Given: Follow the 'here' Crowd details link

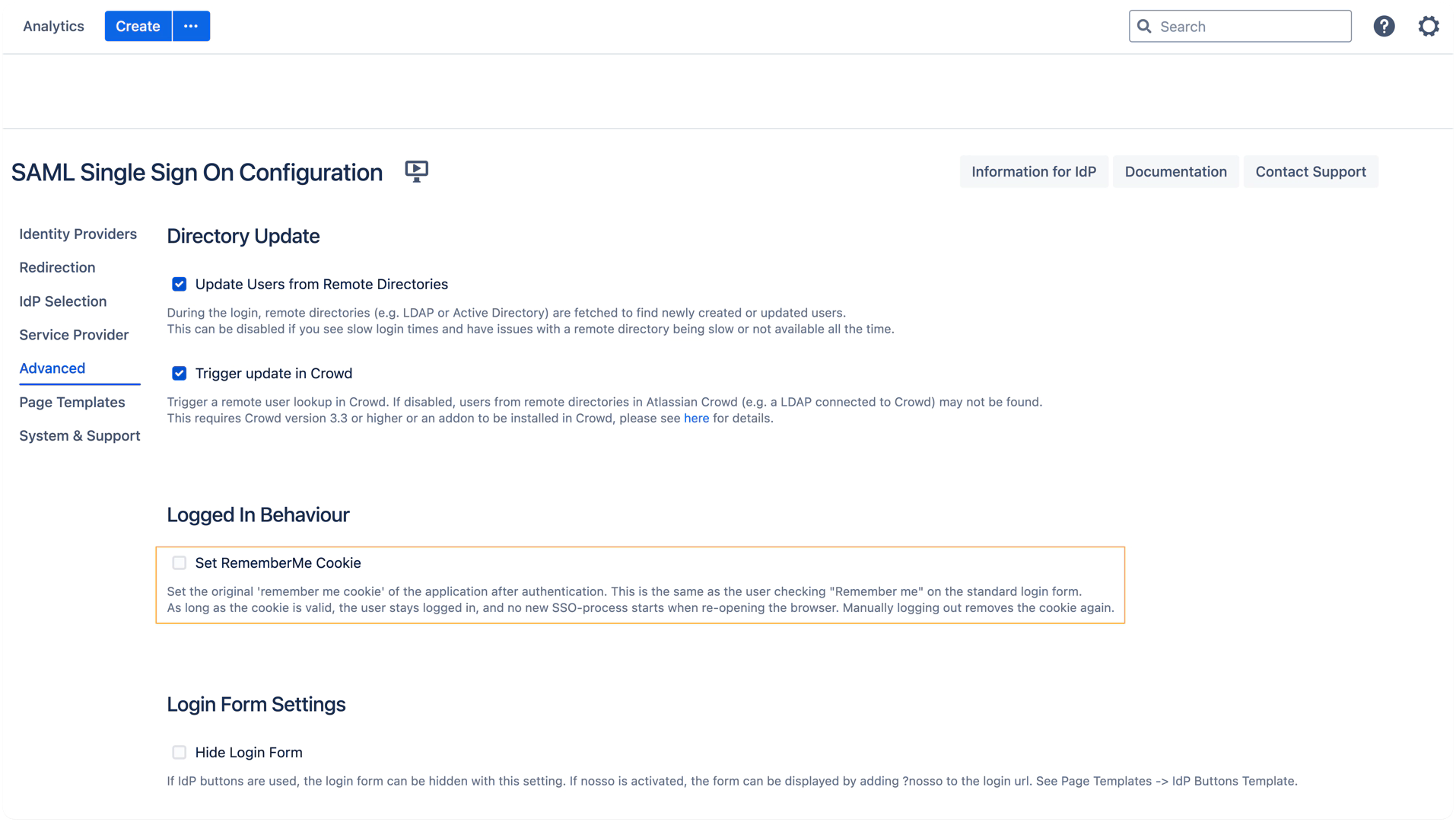Looking at the screenshot, I should point(696,418).
